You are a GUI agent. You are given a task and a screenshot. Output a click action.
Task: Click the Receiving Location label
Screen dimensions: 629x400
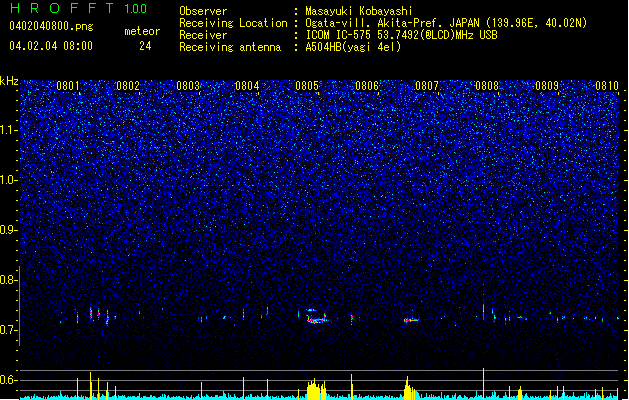click(x=233, y=23)
